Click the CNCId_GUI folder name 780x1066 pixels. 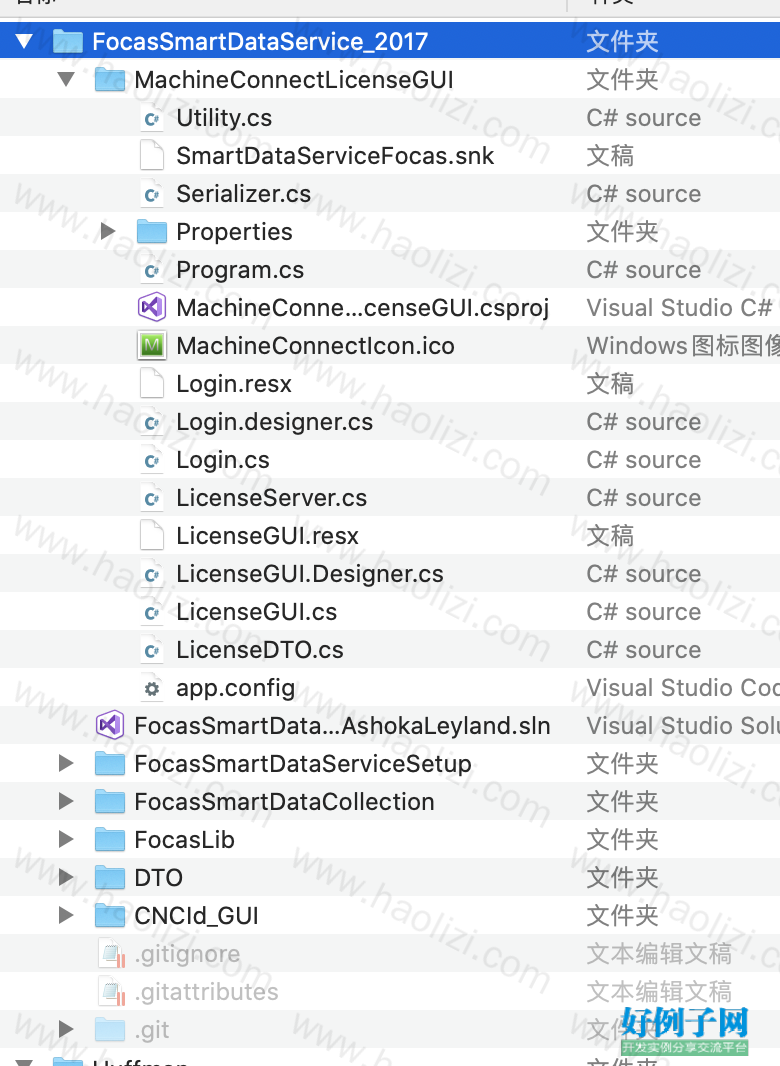(x=197, y=916)
